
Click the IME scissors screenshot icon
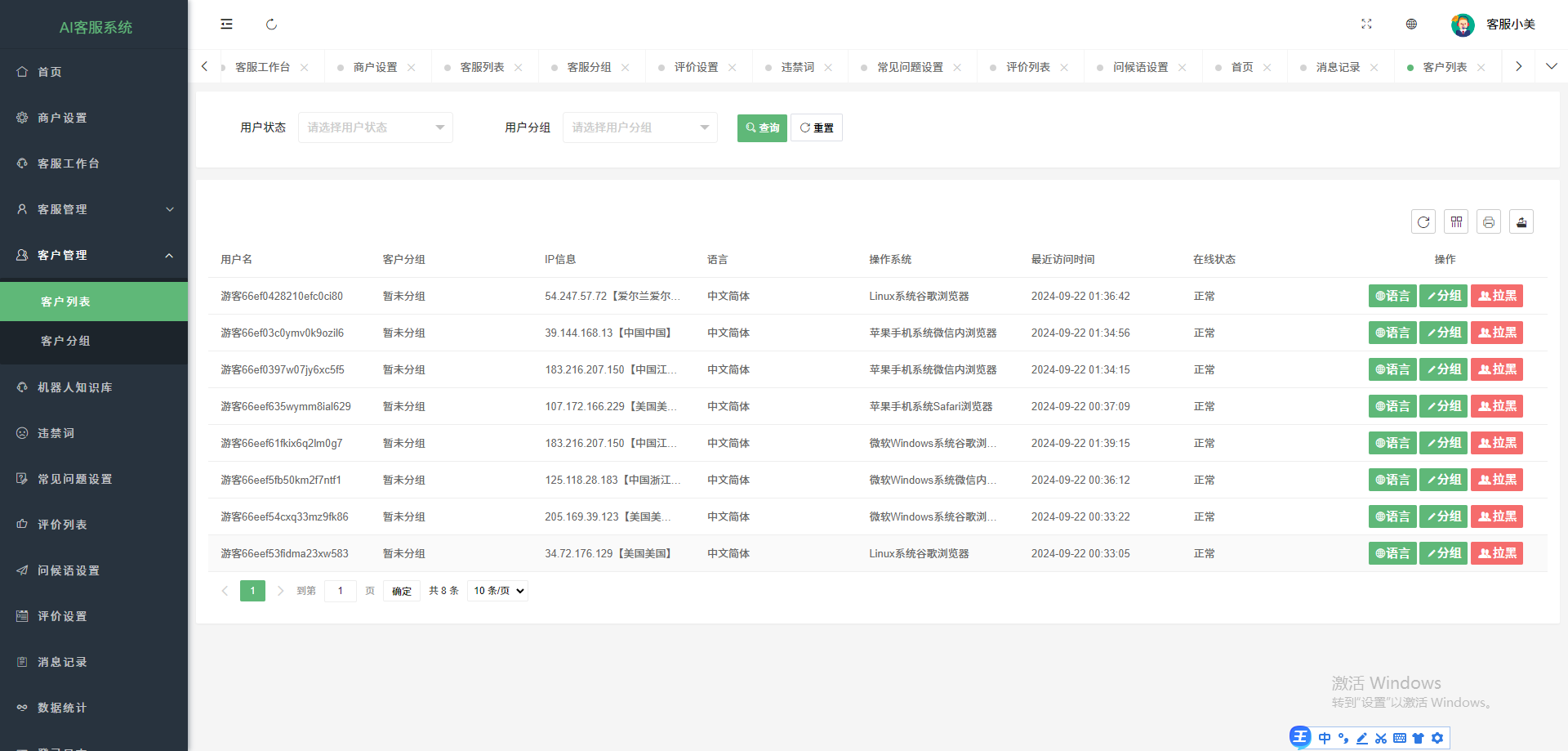point(1381,738)
